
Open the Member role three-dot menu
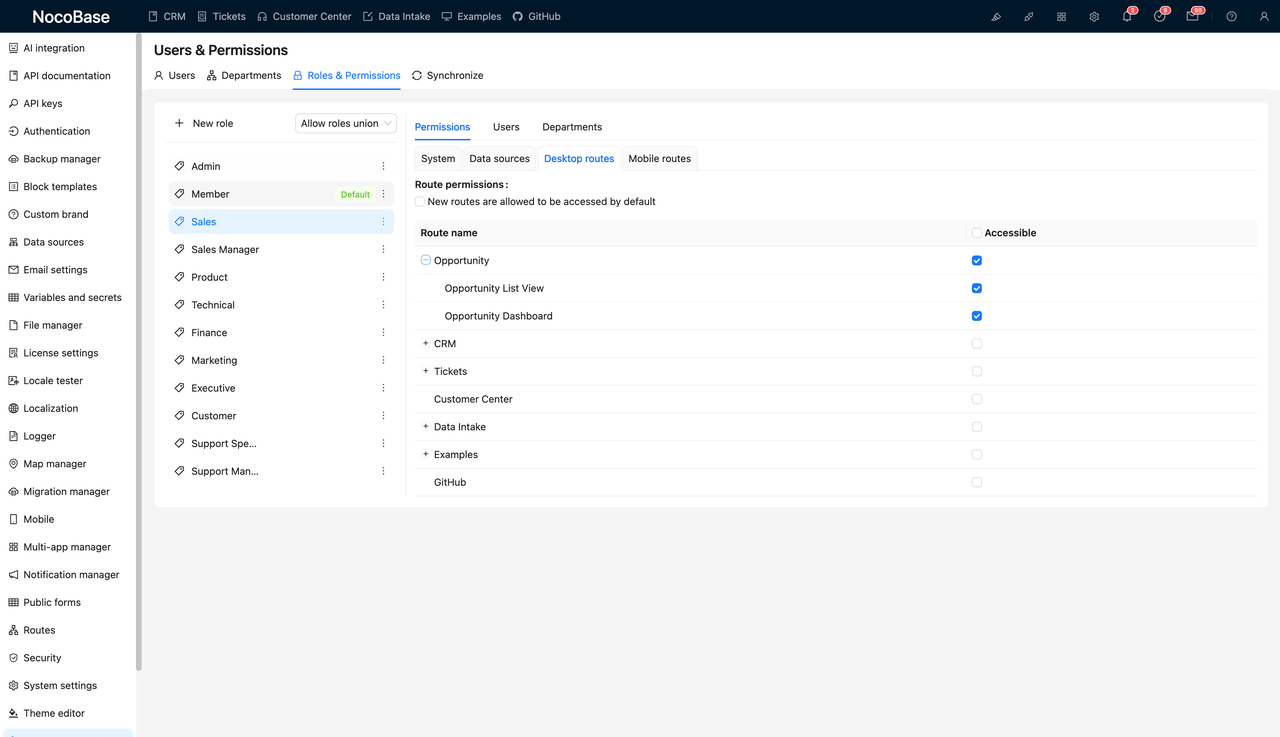tap(383, 194)
